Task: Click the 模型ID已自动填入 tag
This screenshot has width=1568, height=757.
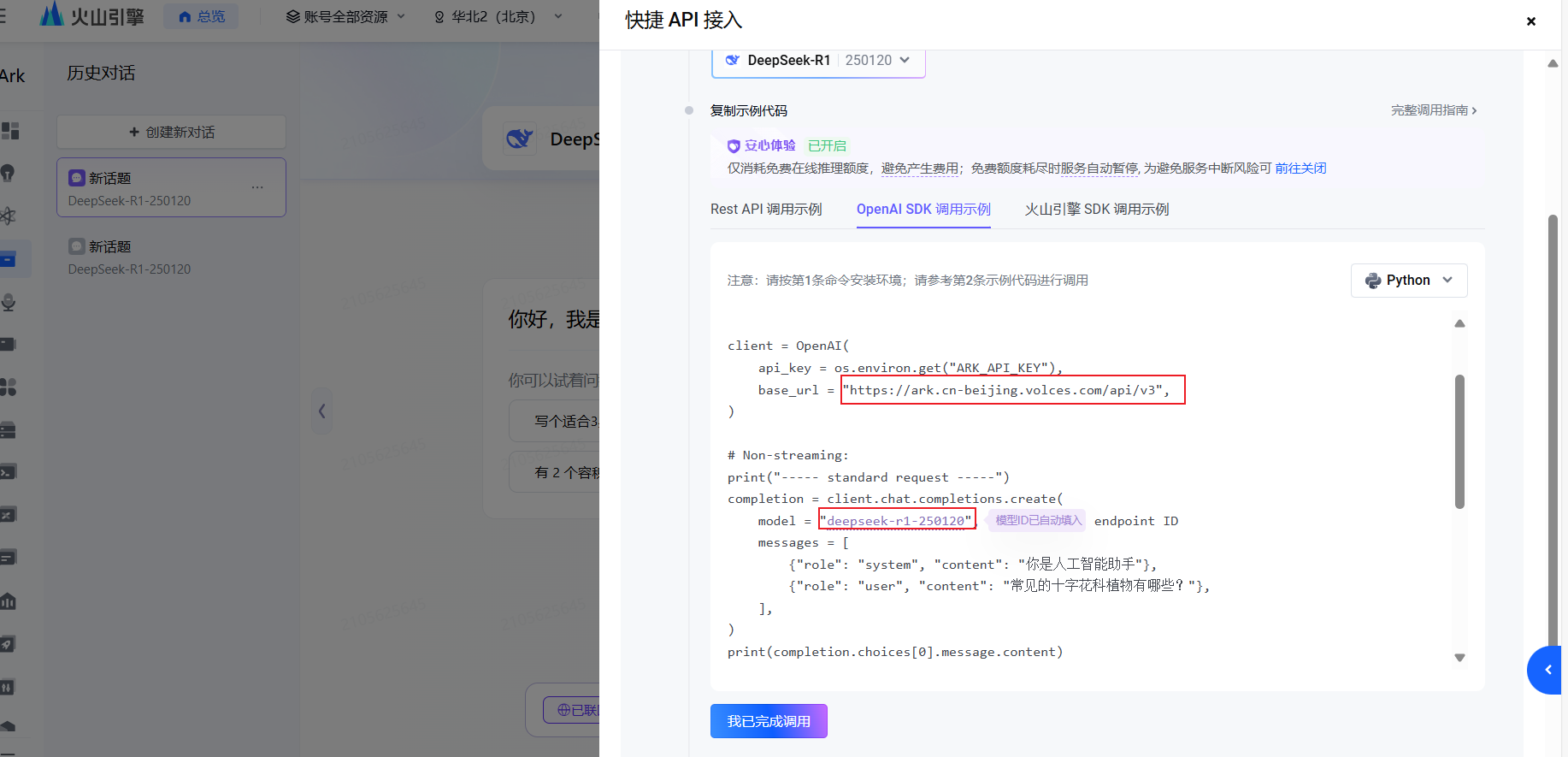Action: coord(1038,520)
